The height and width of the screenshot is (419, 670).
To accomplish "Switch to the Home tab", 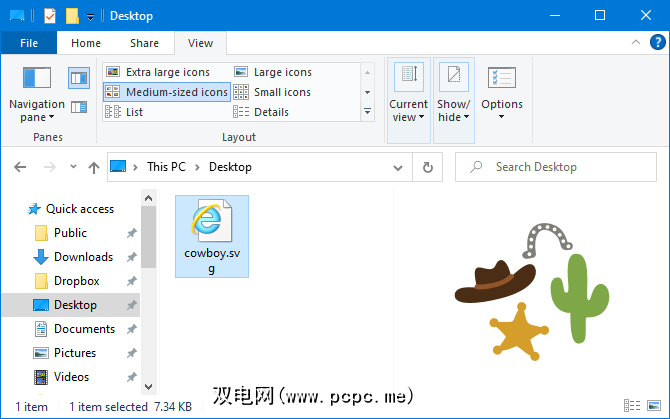I will [x=86, y=43].
